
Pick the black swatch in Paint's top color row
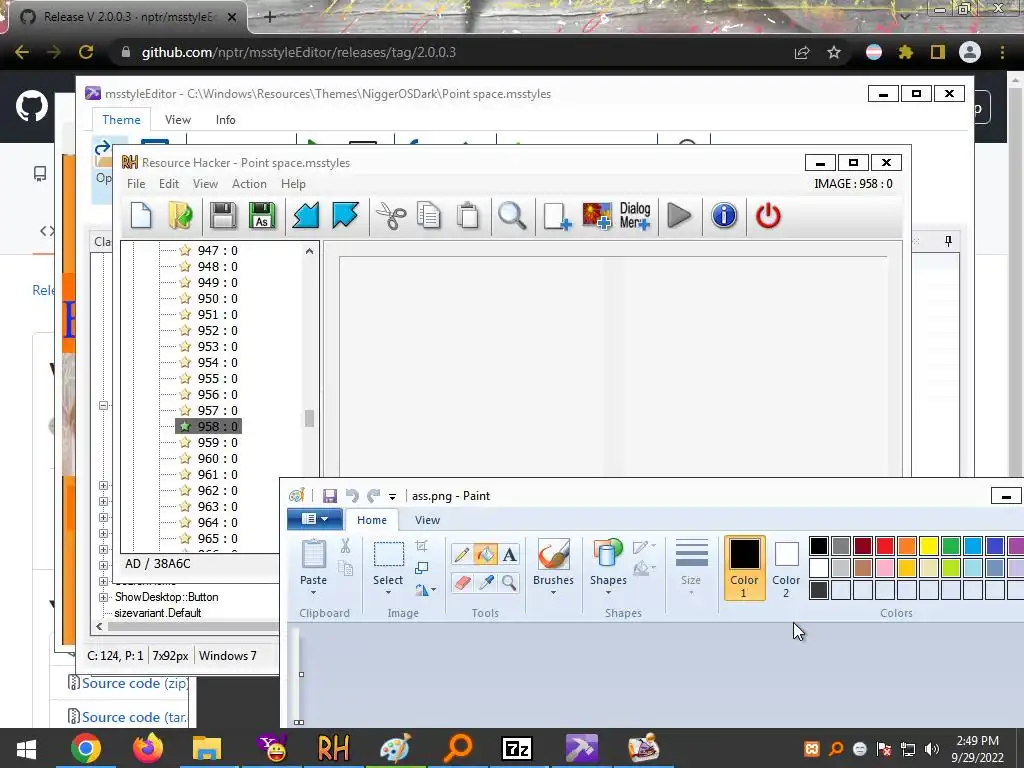(819, 545)
